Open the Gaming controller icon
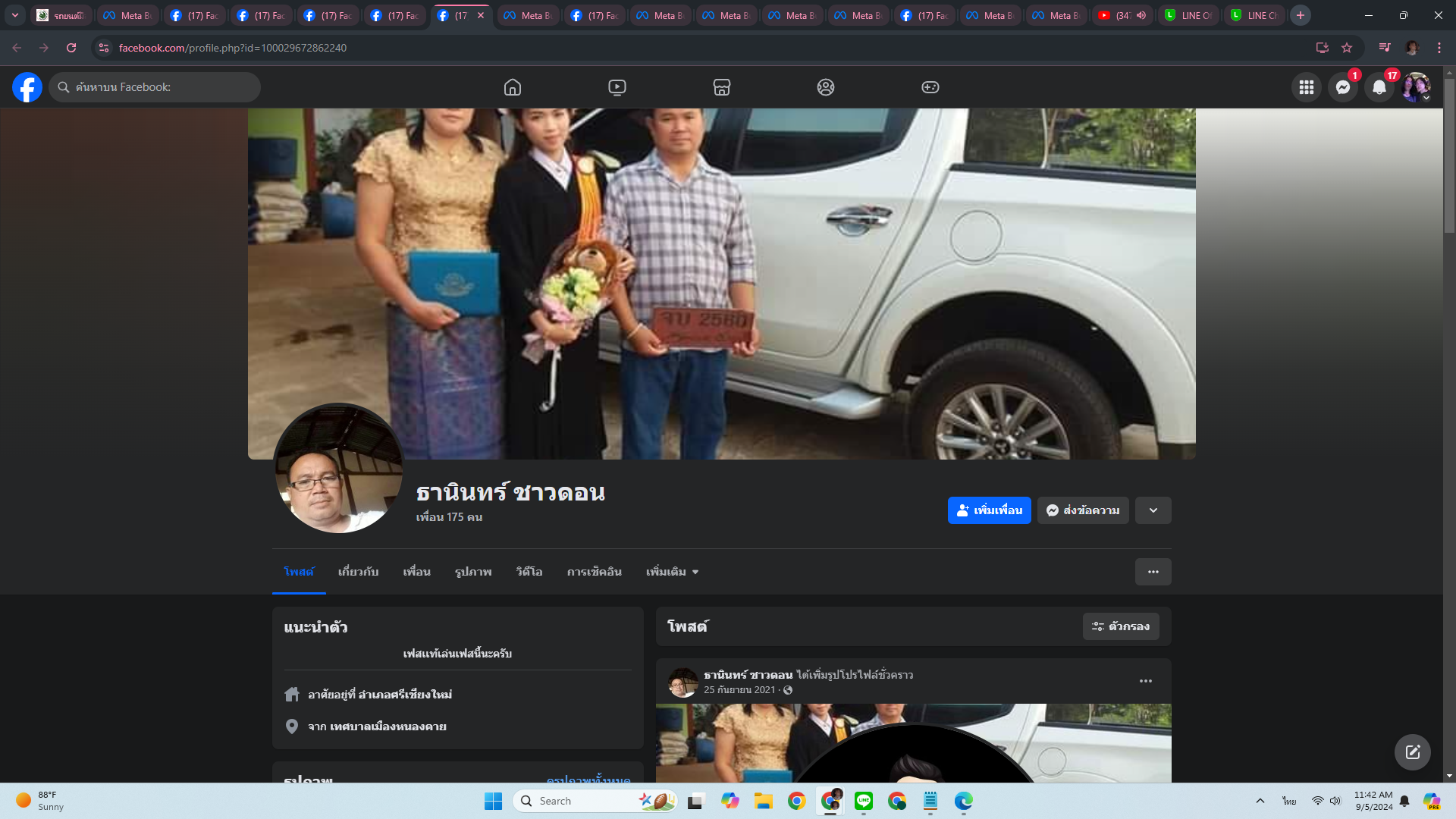Image resolution: width=1456 pixels, height=819 pixels. click(x=930, y=87)
